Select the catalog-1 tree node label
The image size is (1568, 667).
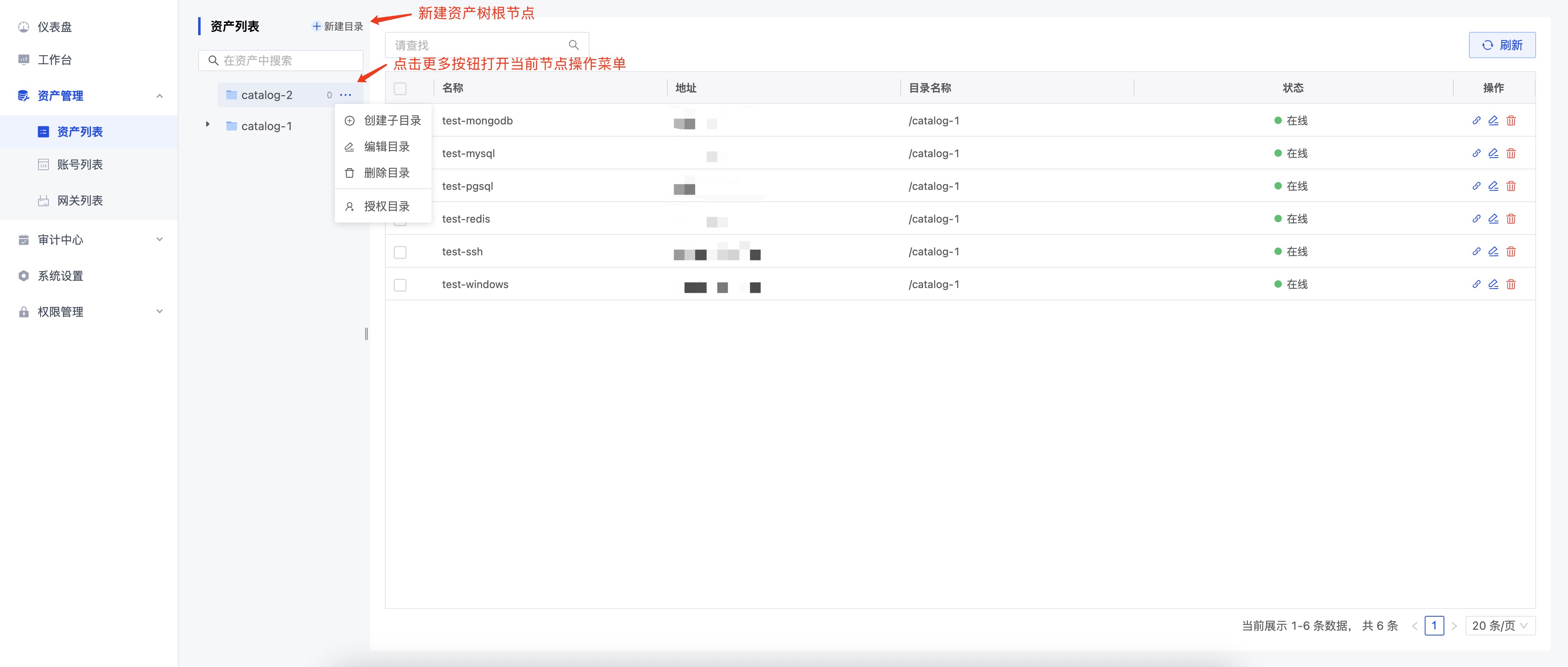click(267, 126)
